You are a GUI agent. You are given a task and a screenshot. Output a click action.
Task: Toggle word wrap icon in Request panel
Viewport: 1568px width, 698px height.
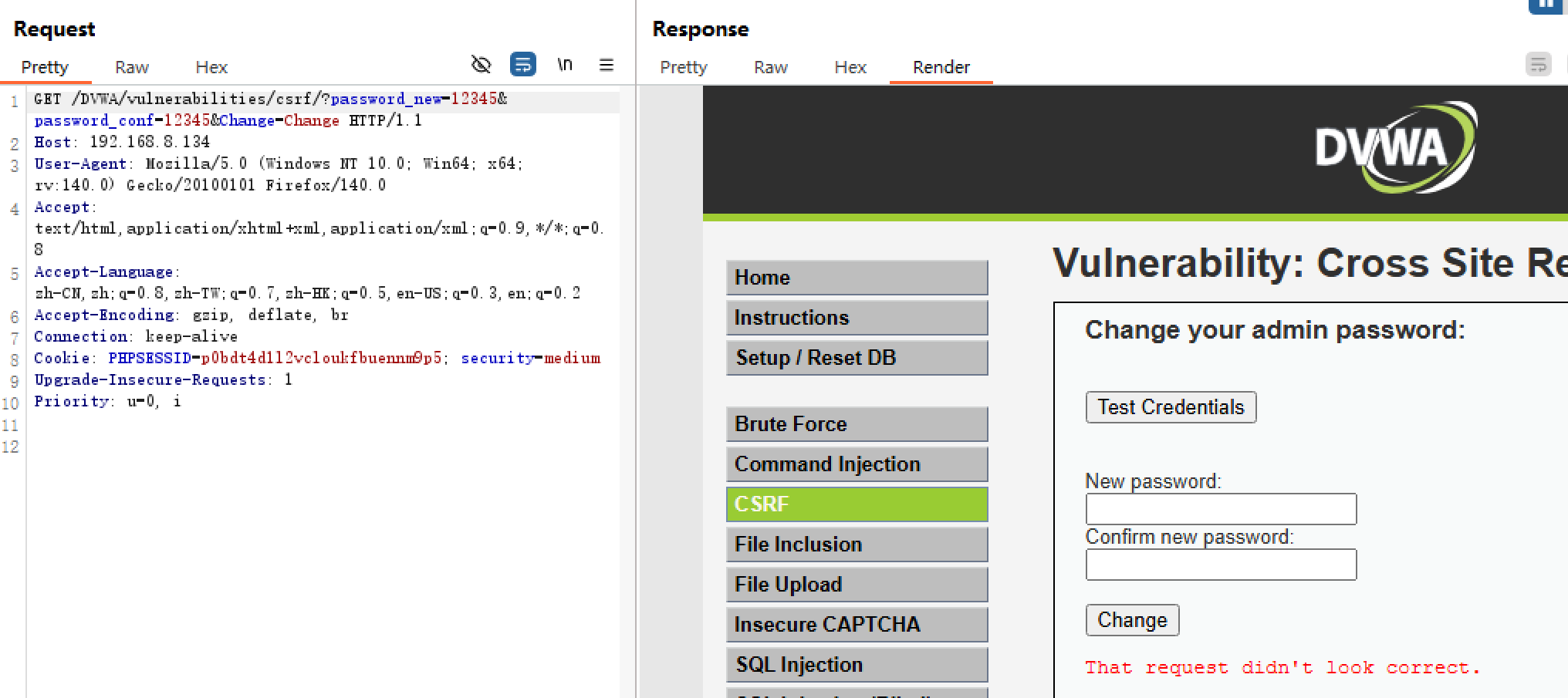523,64
